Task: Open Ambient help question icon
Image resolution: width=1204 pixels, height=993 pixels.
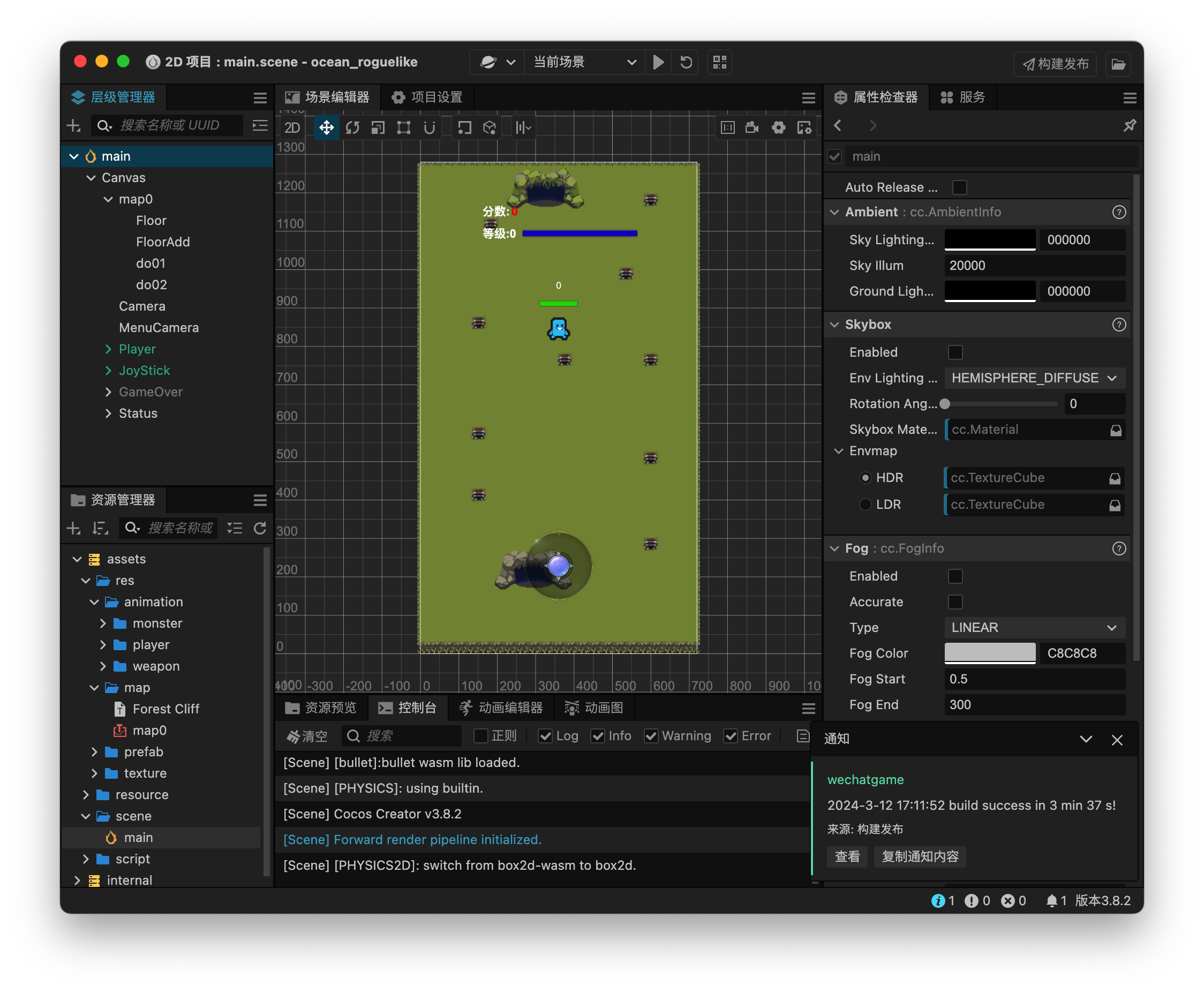Action: pyautogui.click(x=1119, y=212)
